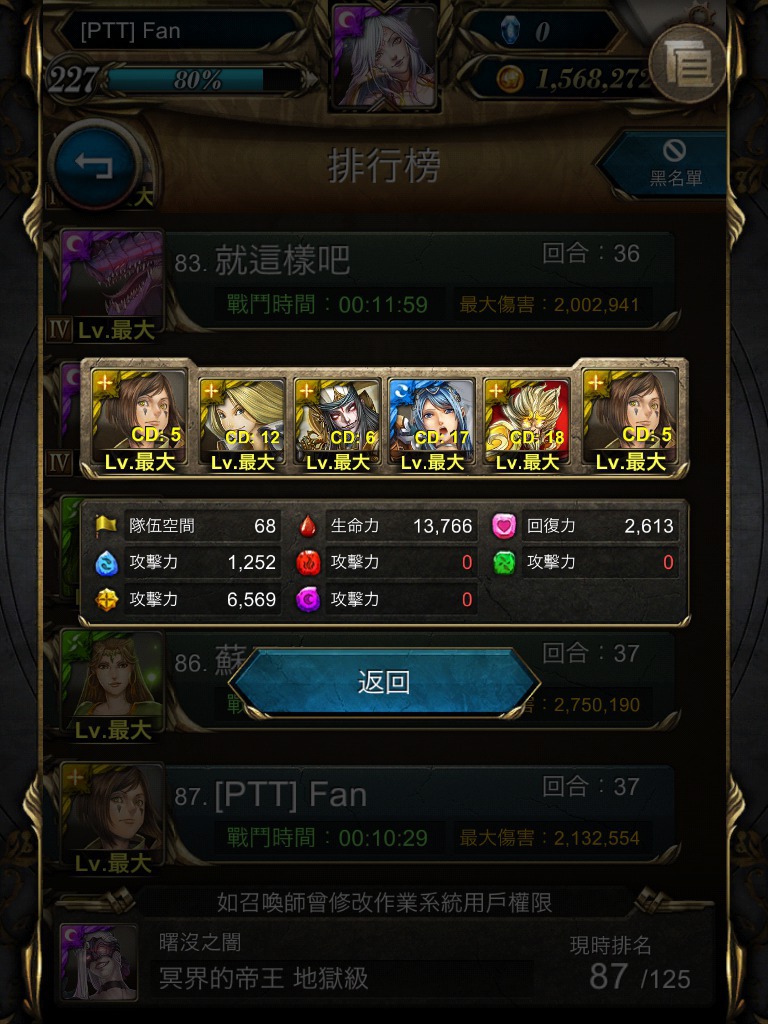The width and height of the screenshot is (768, 1024).
Task: Click the 返回 return button
Action: pos(384,682)
